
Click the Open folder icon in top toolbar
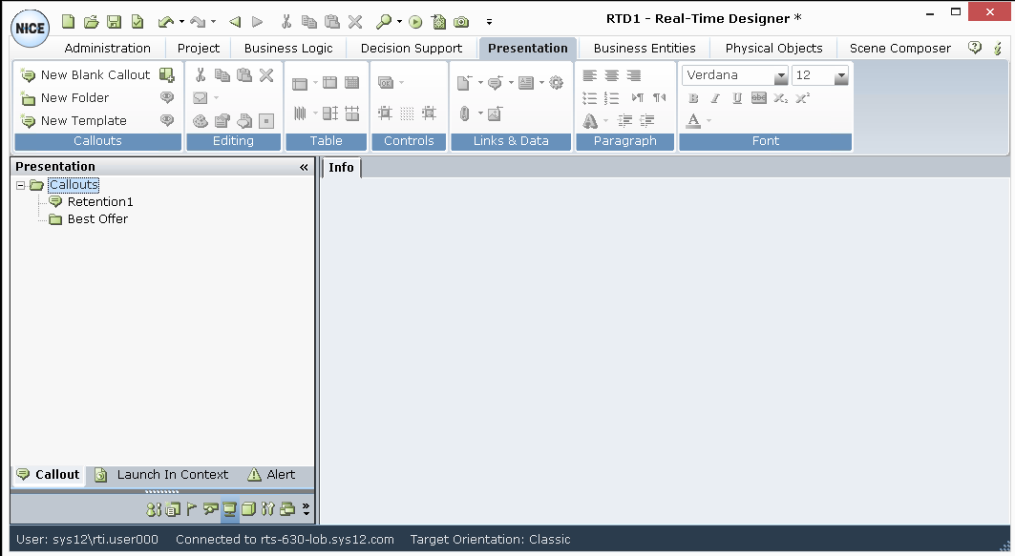click(91, 21)
